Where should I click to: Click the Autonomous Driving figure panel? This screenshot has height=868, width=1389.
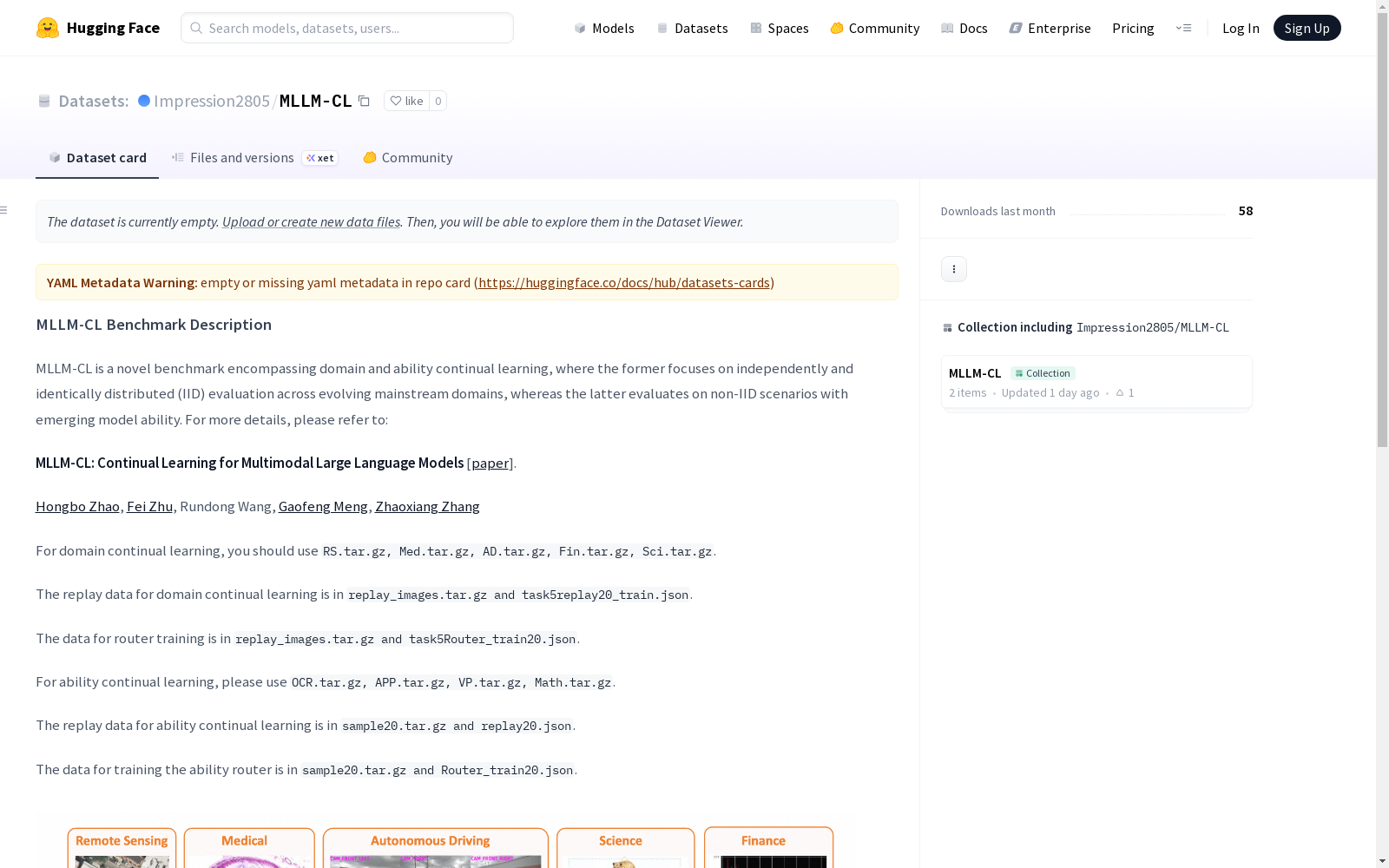pyautogui.click(x=435, y=848)
